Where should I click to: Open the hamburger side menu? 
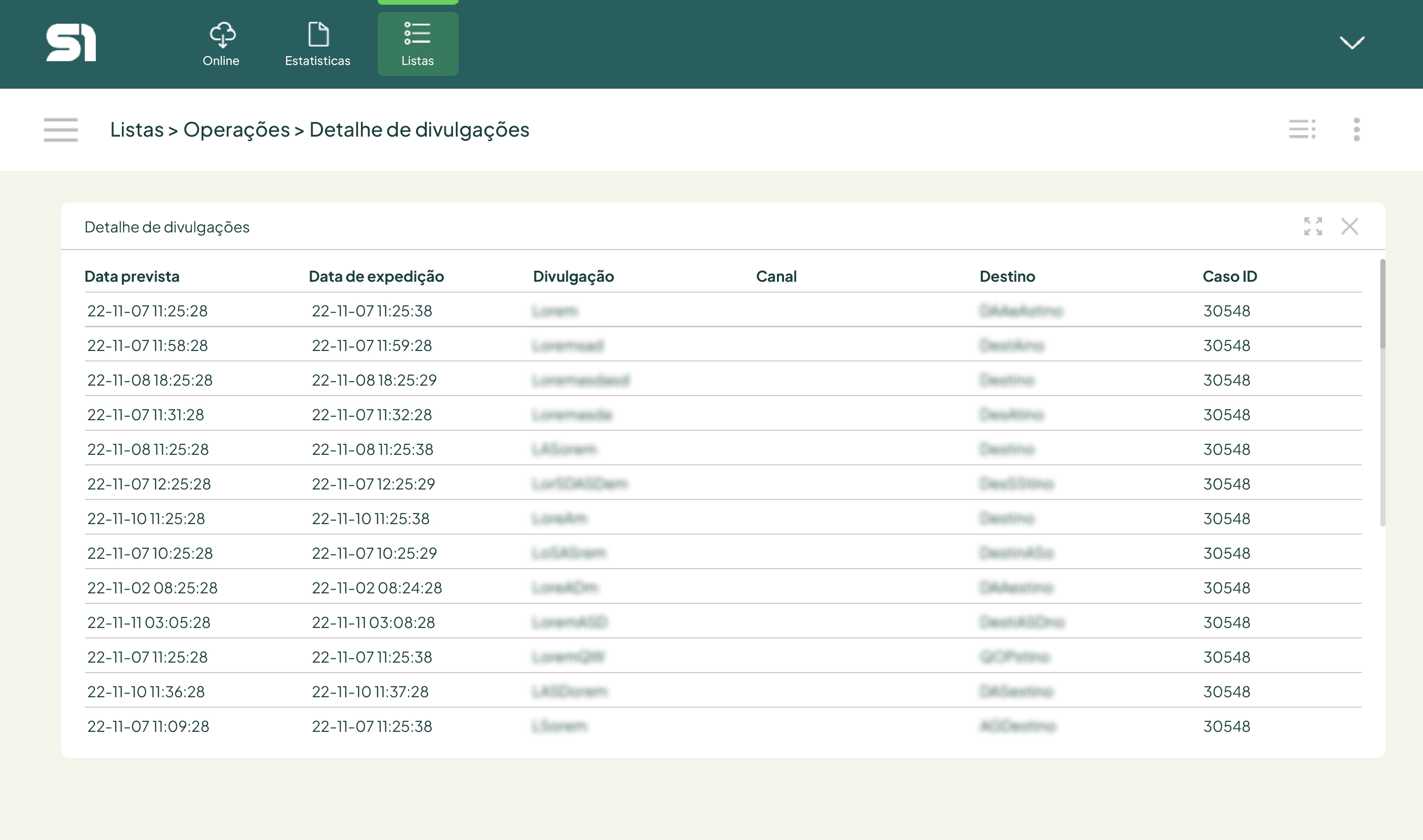(61, 129)
